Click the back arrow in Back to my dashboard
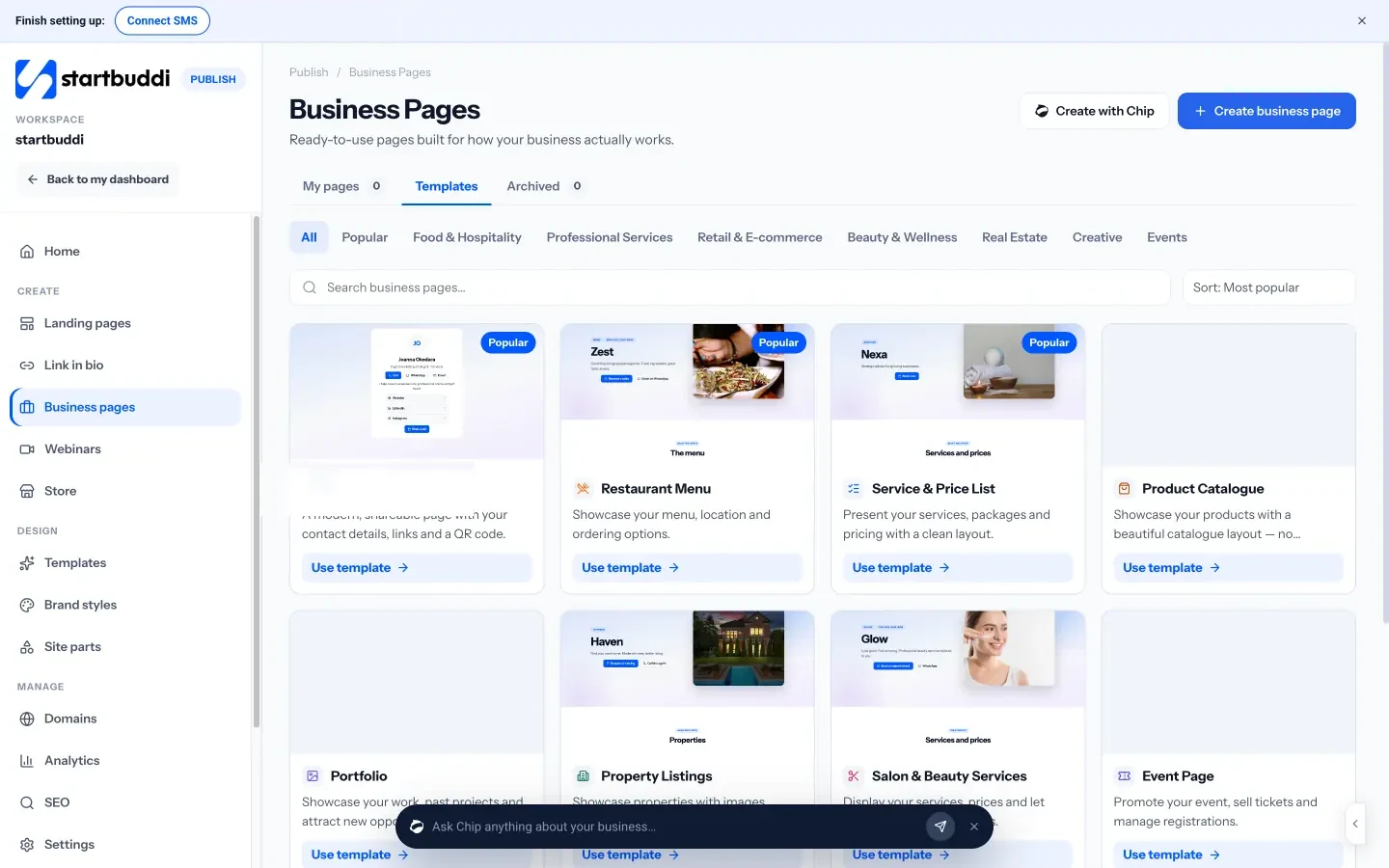This screenshot has height=868, width=1389. (33, 179)
